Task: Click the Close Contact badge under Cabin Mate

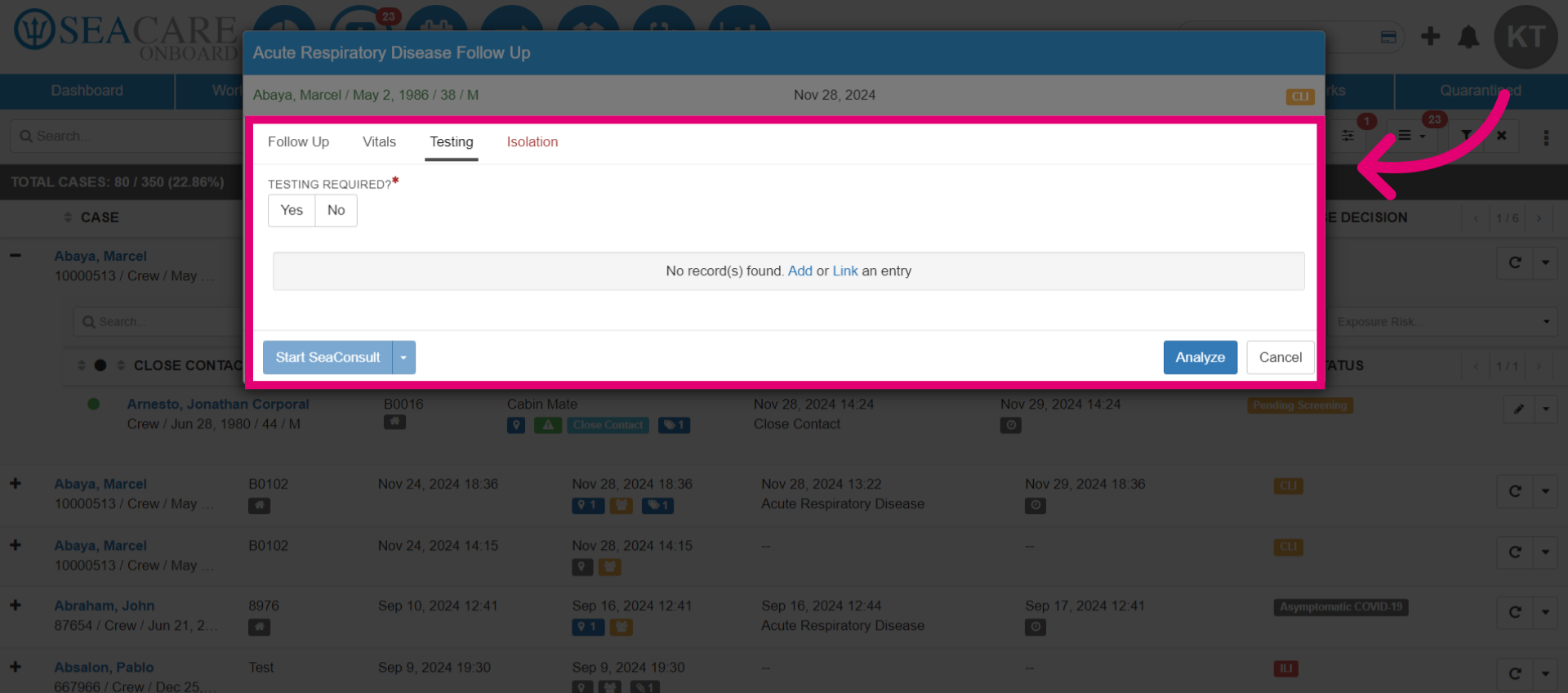Action: coord(608,425)
